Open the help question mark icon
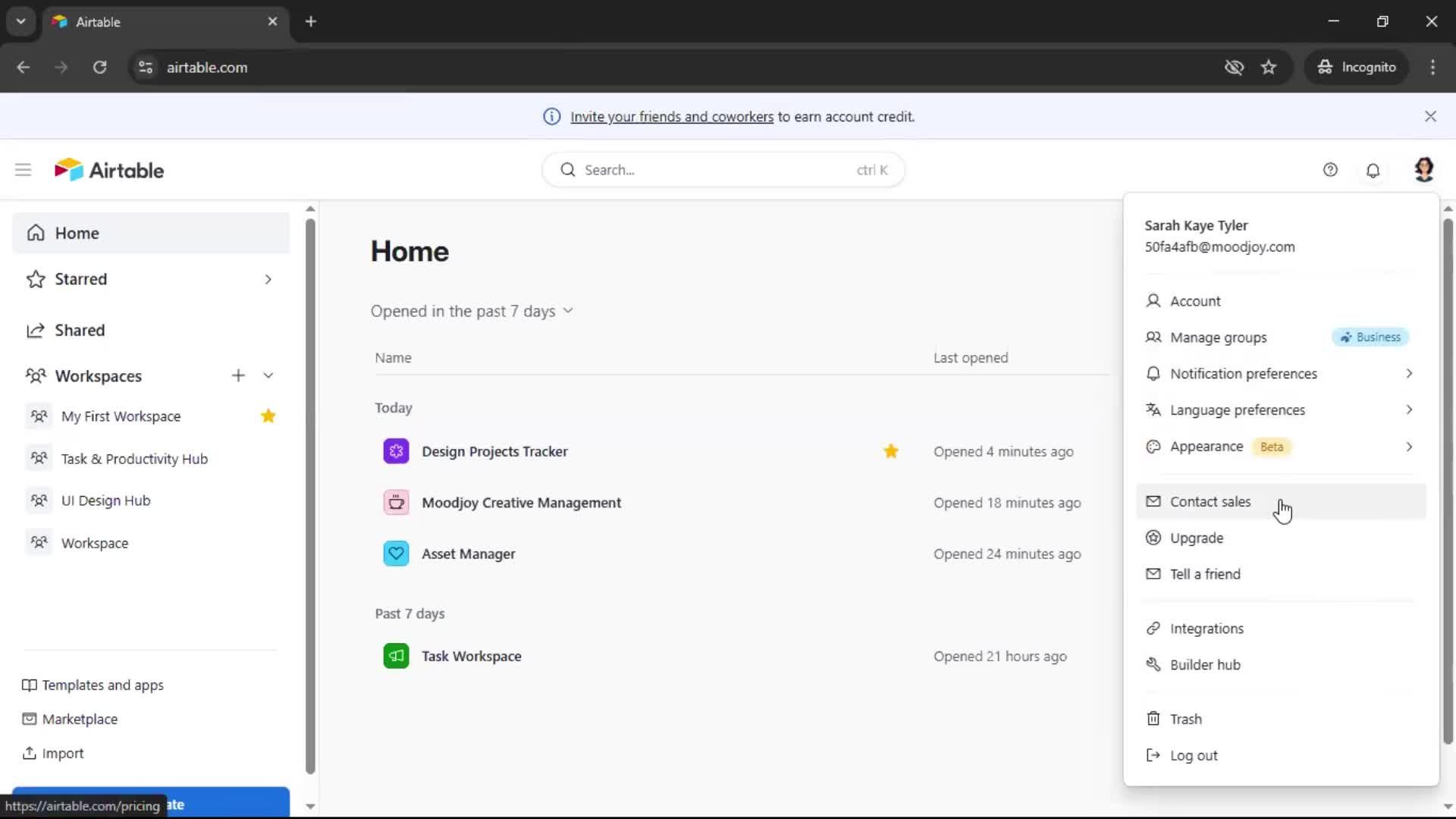 click(1330, 170)
